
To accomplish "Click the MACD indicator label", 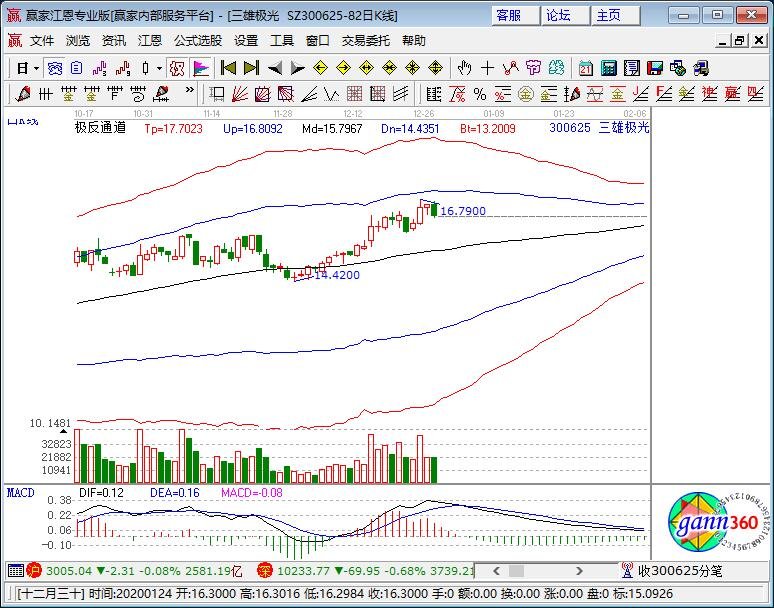I will (x=20, y=493).
